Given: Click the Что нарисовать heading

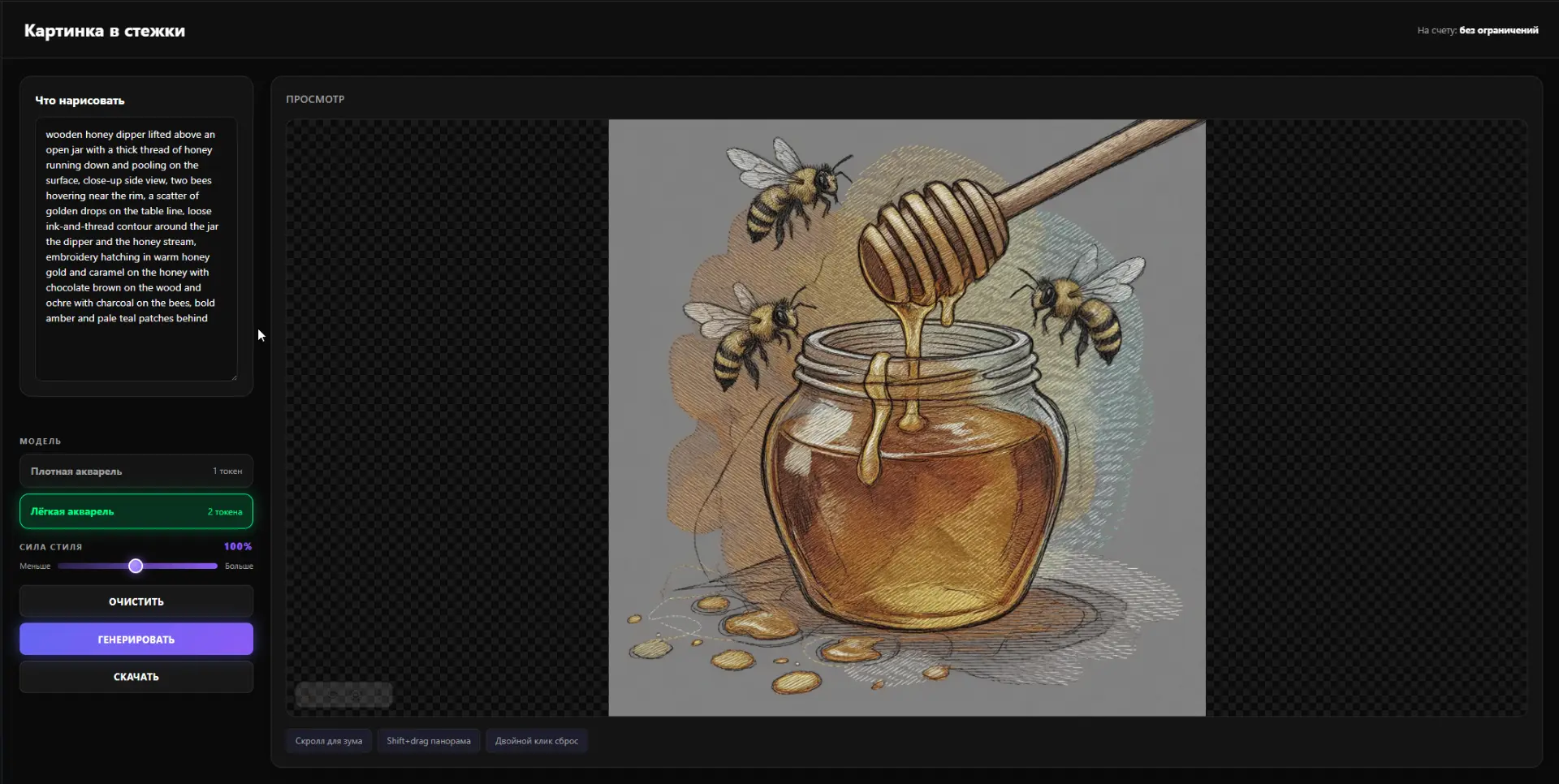Looking at the screenshot, I should pos(80,101).
